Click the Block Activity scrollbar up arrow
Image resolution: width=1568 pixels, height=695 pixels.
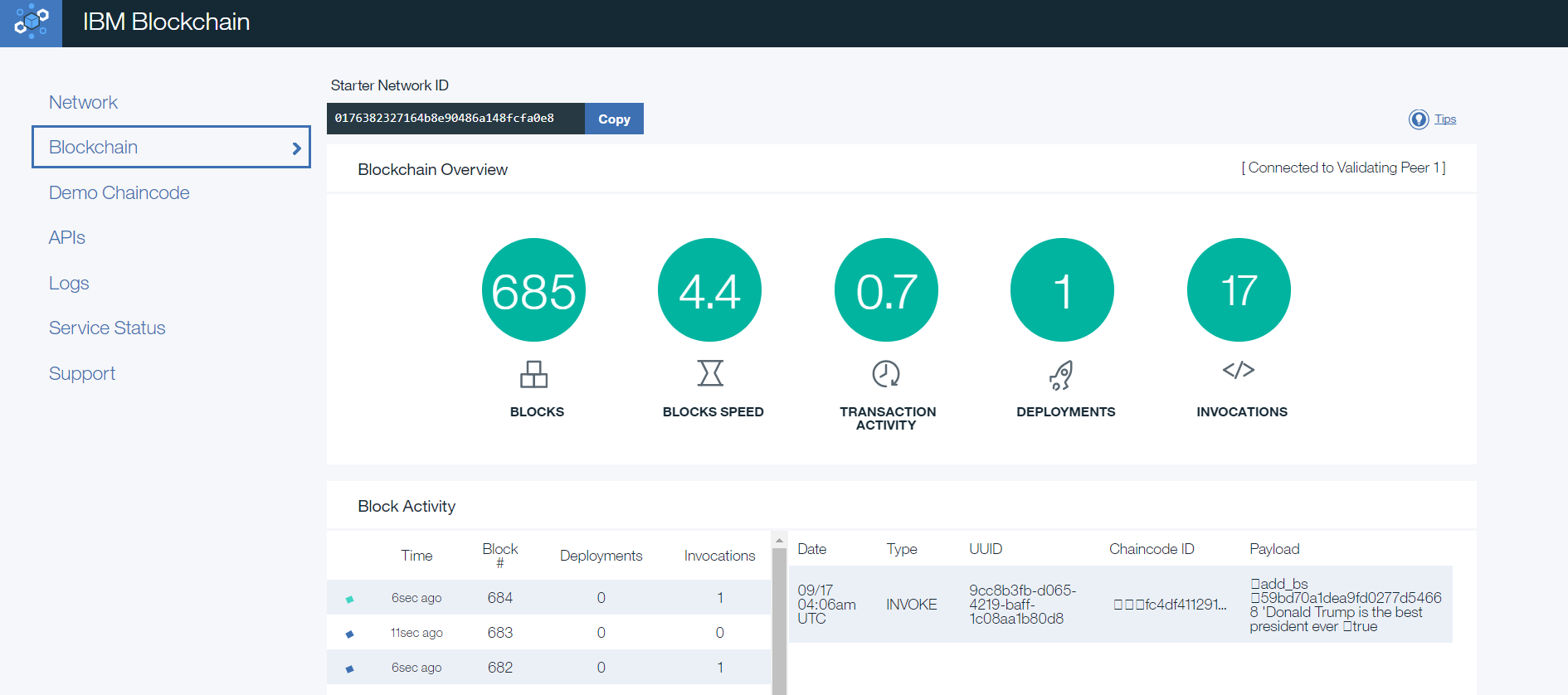click(x=779, y=541)
